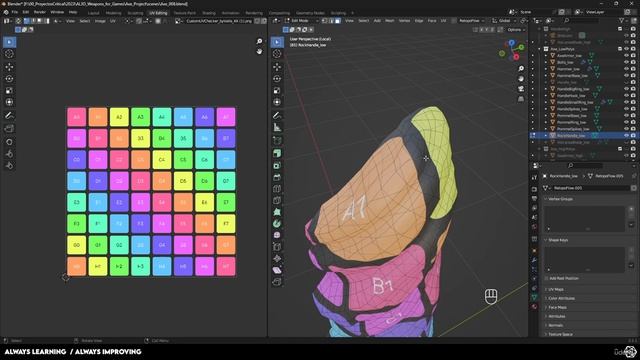Click the blue Z axis on navigation gizmo

click(x=511, y=42)
